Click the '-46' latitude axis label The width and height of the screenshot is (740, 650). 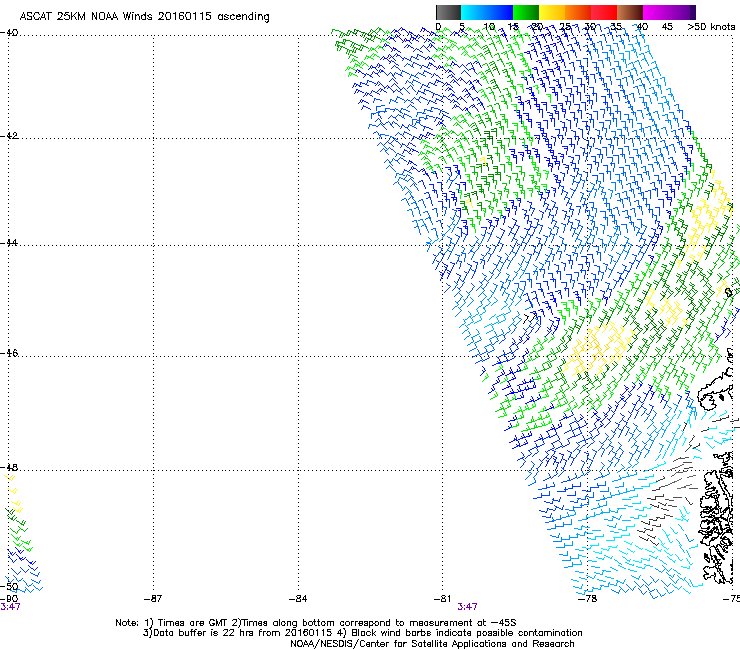click(x=9, y=353)
